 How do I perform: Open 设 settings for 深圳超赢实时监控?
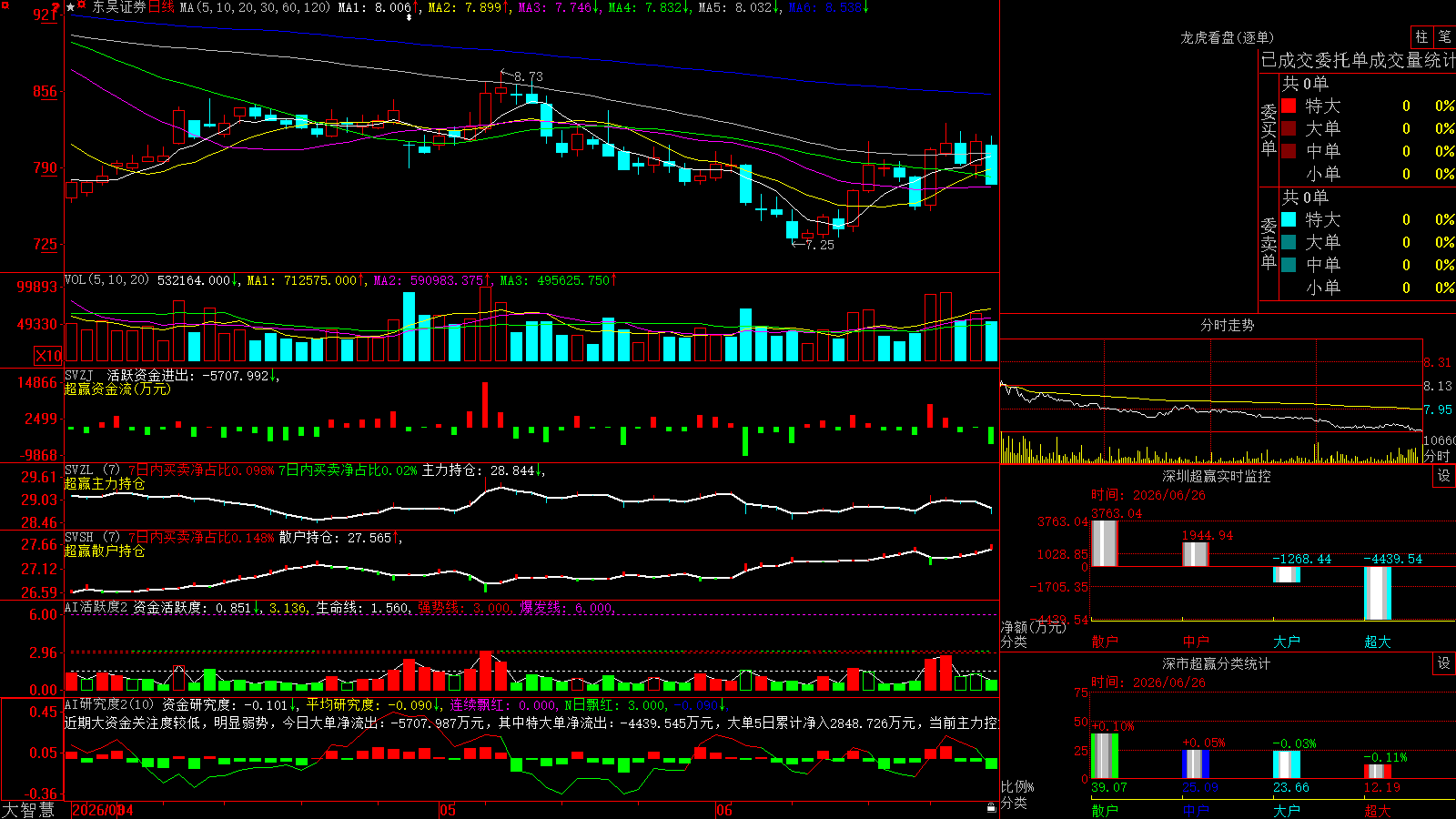point(1444,476)
